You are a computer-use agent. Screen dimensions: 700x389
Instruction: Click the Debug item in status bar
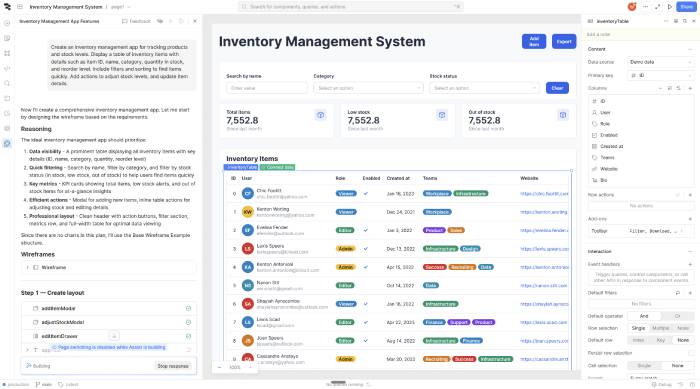click(x=661, y=384)
